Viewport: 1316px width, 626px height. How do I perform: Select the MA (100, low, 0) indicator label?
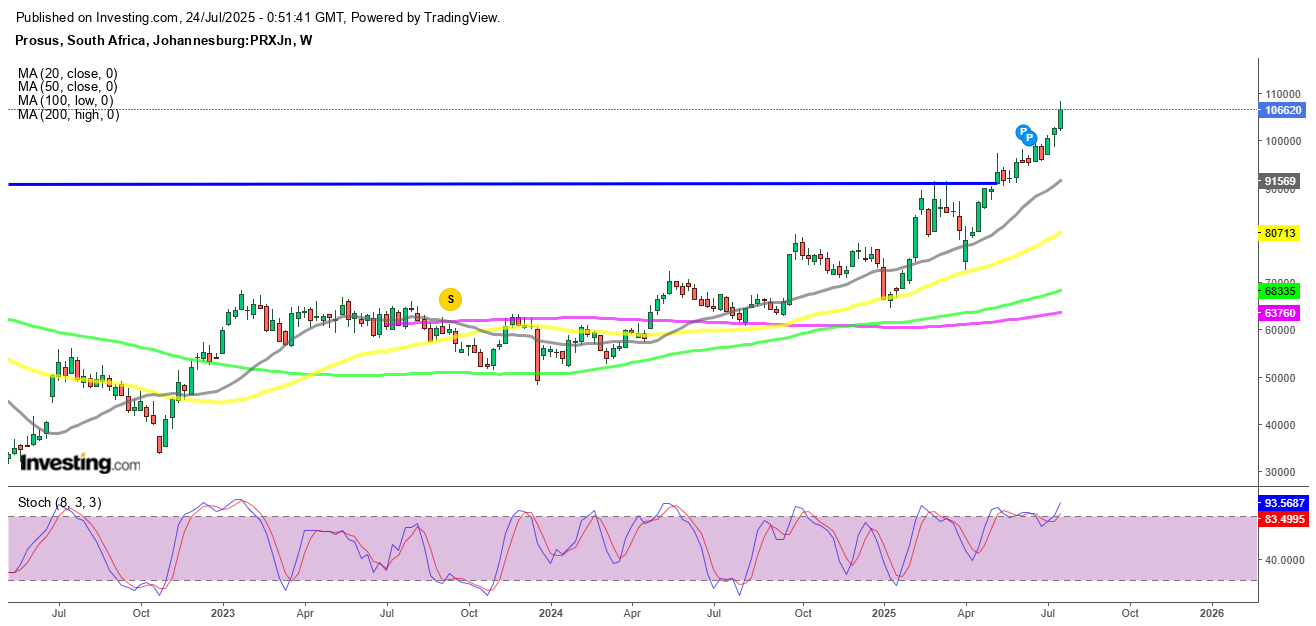point(65,101)
